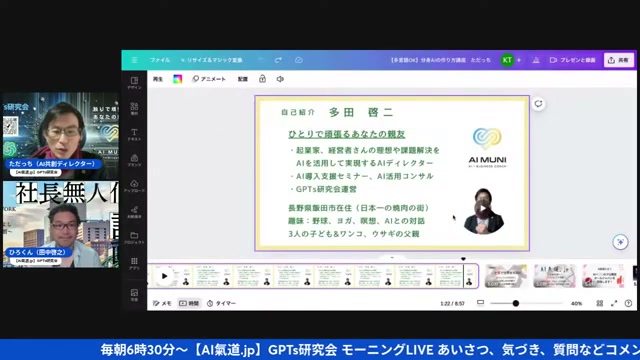
Task: Toggle the 時間 duration view button
Action: coord(189,303)
